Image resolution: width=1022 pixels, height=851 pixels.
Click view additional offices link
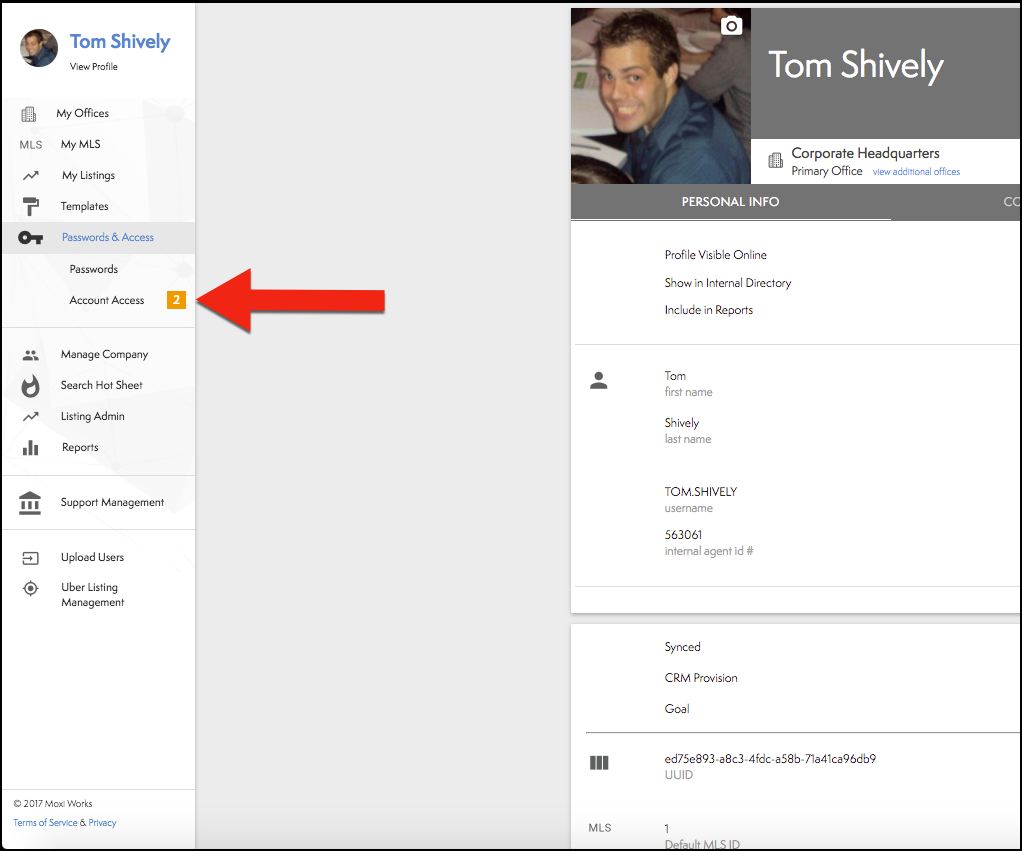[x=916, y=172]
